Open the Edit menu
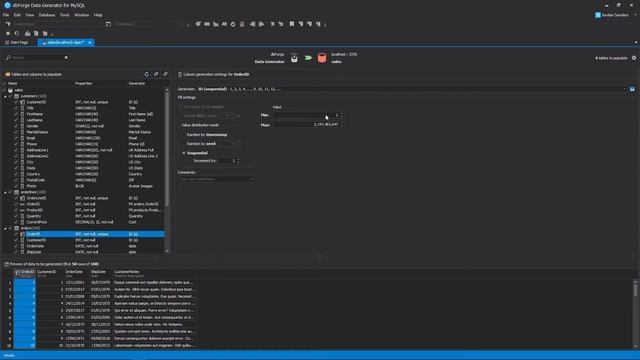The width and height of the screenshot is (640, 360). (17, 15)
